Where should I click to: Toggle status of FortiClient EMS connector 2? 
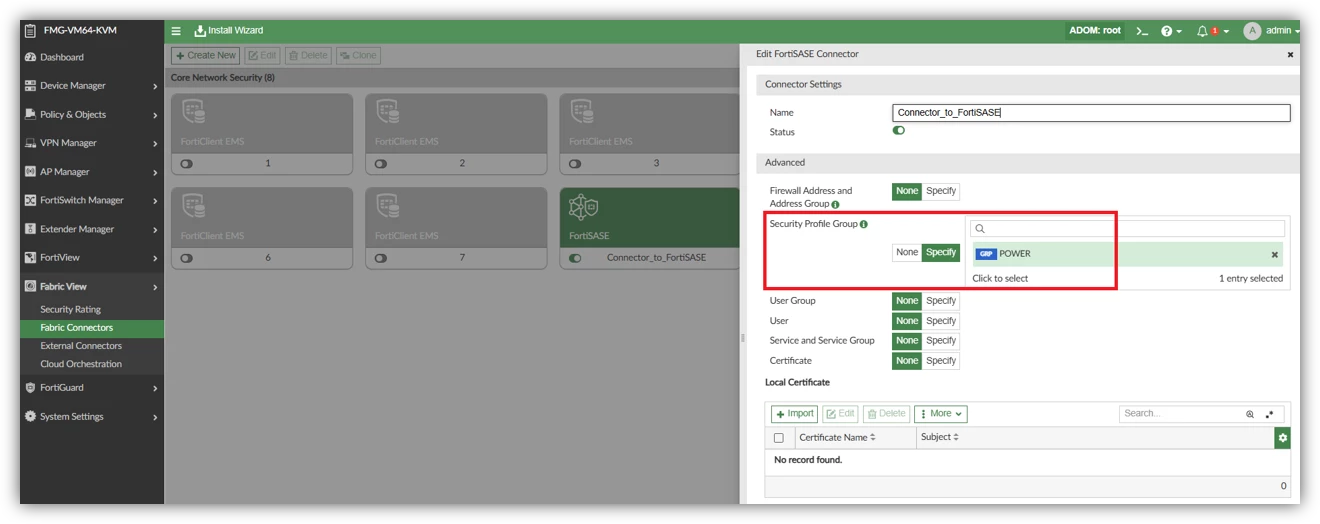[381, 164]
